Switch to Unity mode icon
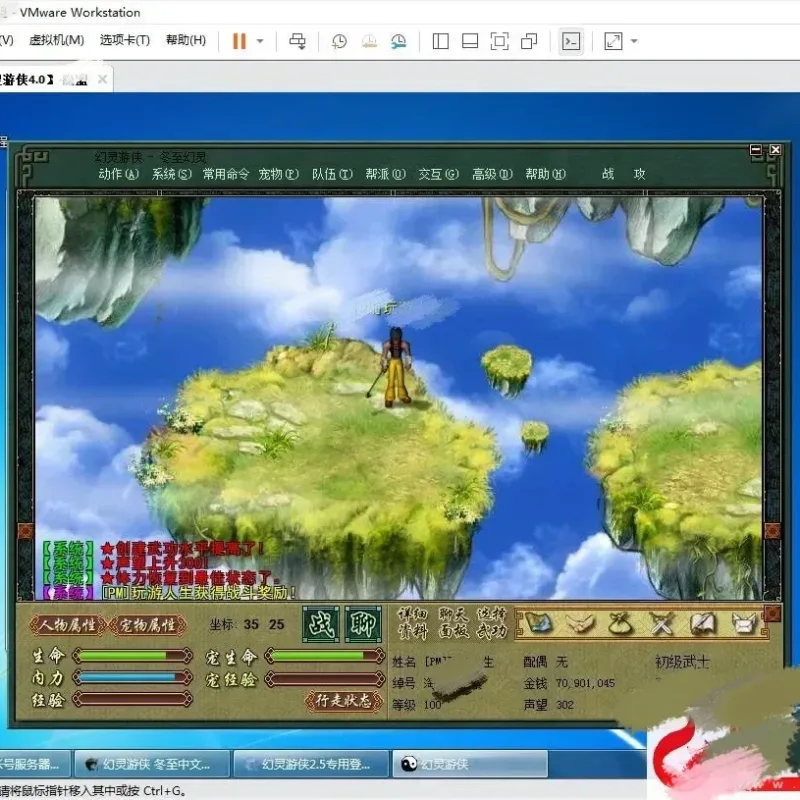Viewport: 800px width, 800px height. (x=529, y=41)
